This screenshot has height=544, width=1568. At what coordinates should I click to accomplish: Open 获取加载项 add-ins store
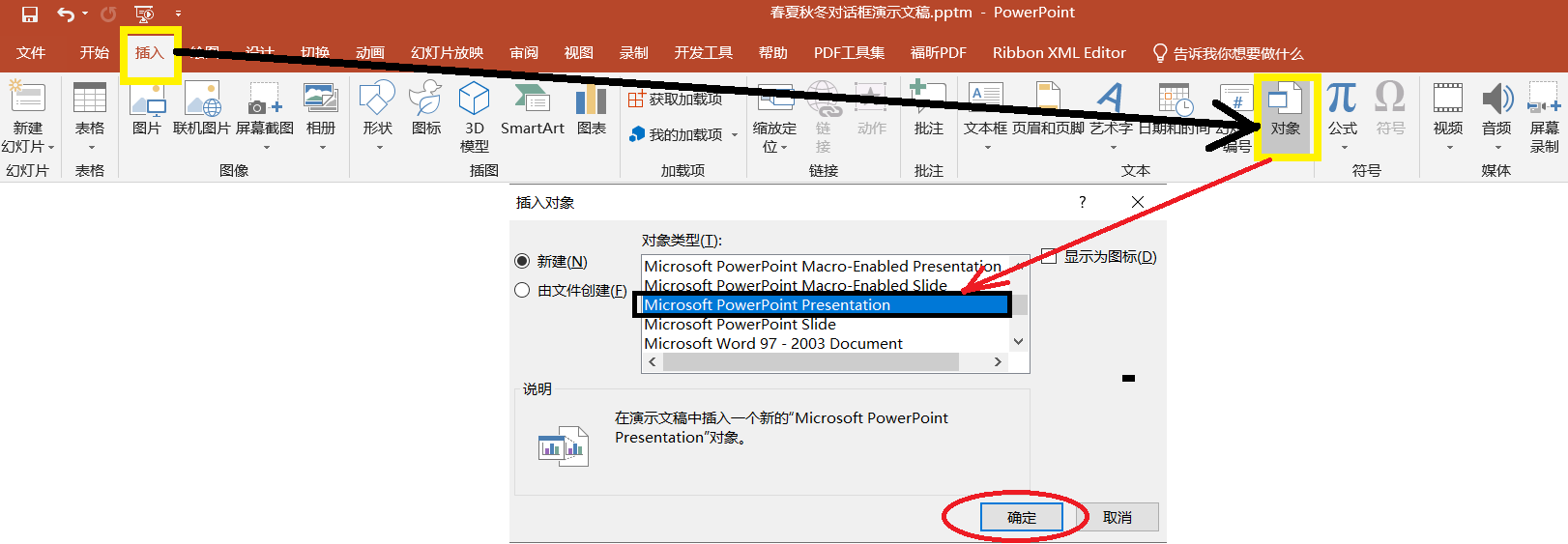(x=676, y=99)
